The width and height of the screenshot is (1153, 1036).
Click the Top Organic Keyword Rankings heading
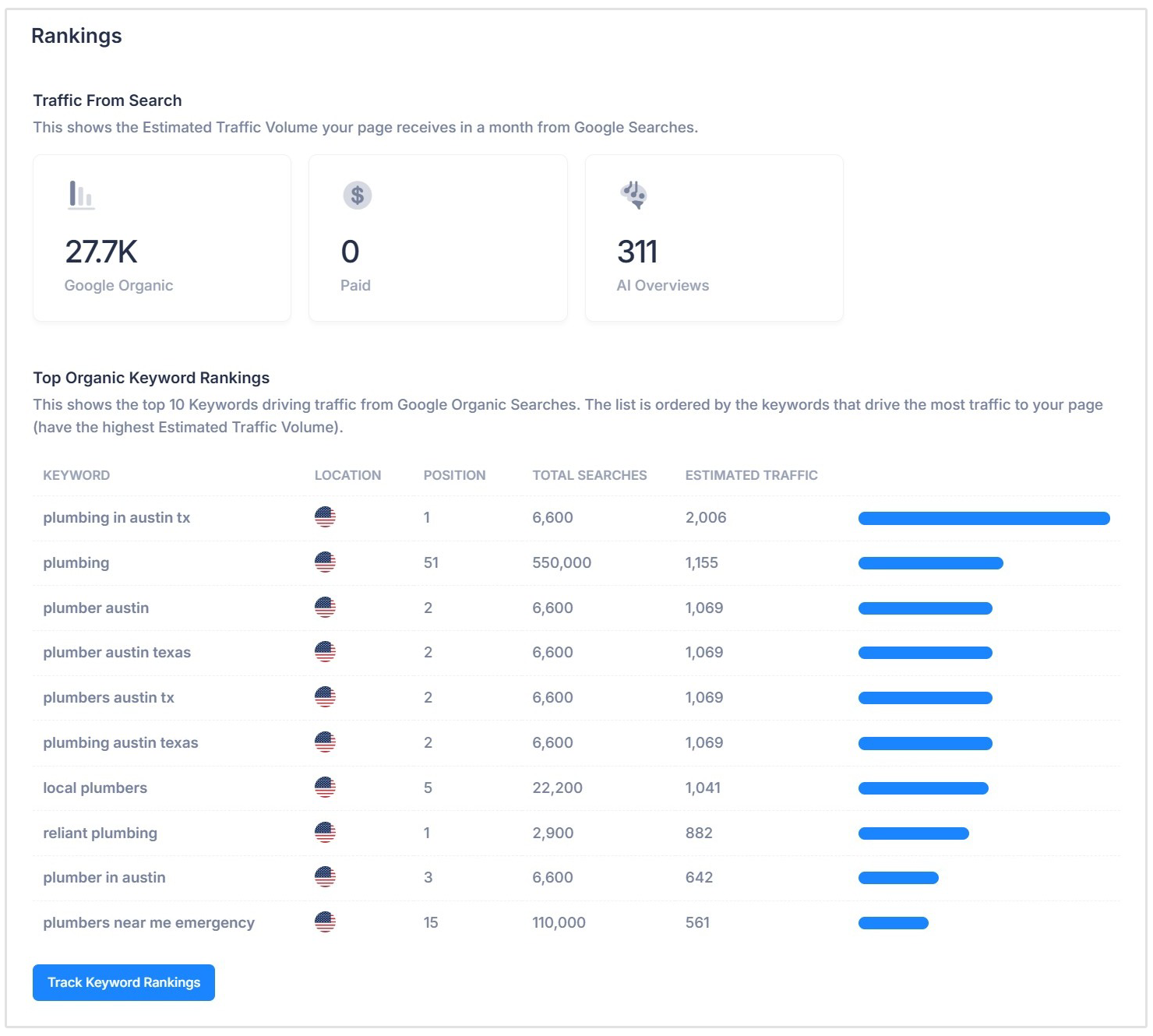(x=151, y=378)
